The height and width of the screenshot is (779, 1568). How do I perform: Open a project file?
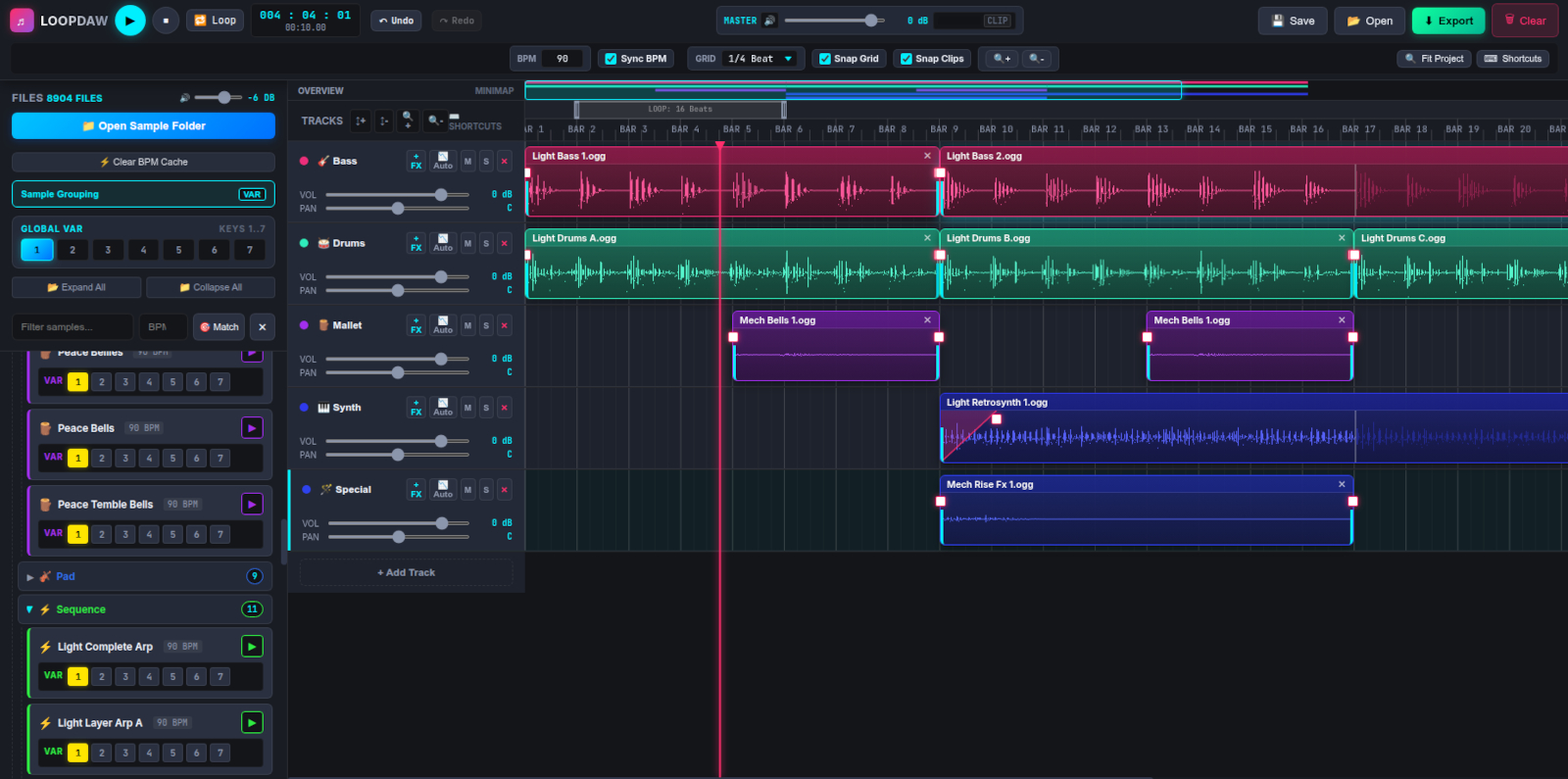1369,21
